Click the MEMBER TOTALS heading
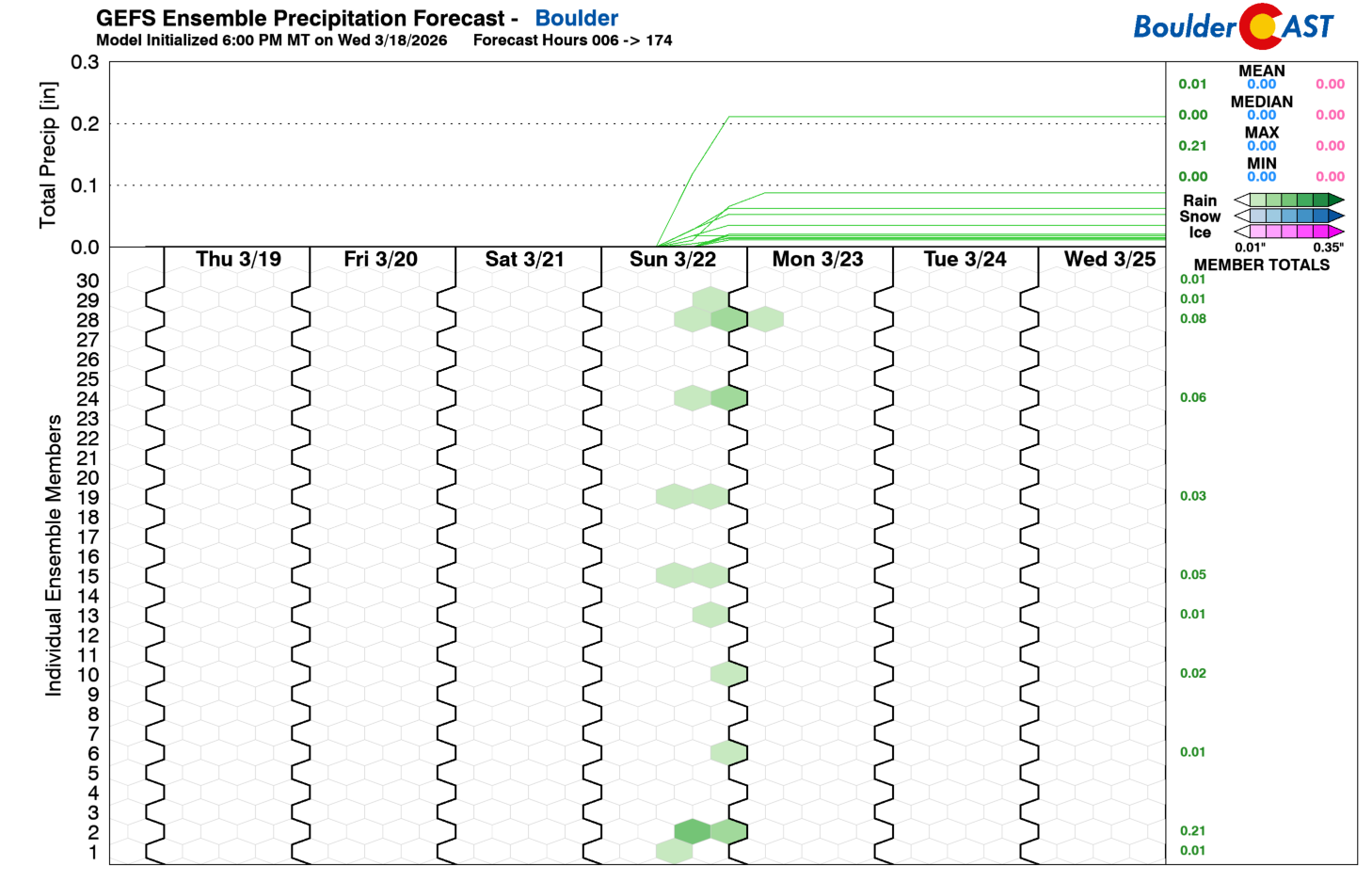 (1261, 265)
